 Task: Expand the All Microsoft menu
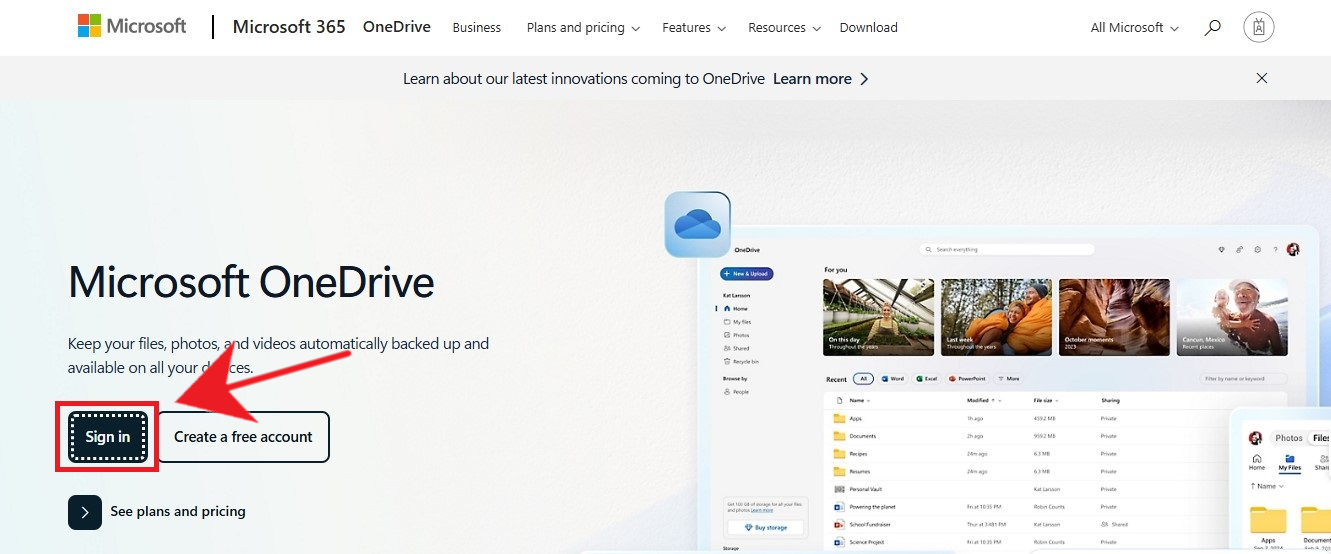click(1135, 28)
